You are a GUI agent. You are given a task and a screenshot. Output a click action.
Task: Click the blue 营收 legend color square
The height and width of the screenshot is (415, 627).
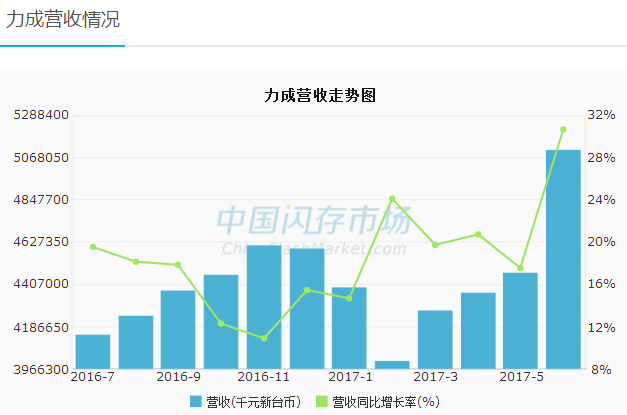pyautogui.click(x=196, y=401)
